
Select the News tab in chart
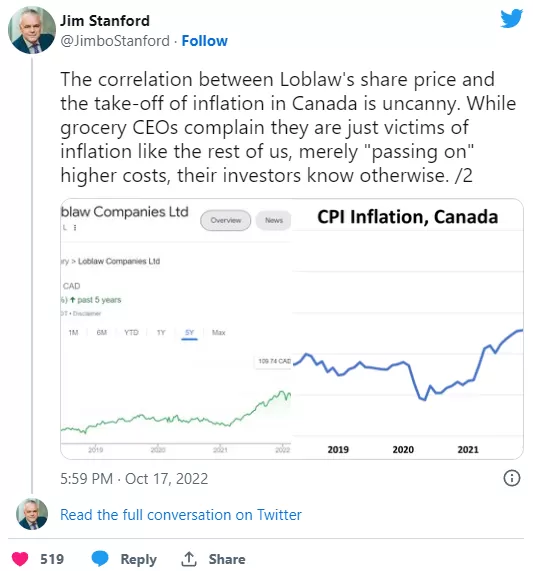tap(274, 220)
